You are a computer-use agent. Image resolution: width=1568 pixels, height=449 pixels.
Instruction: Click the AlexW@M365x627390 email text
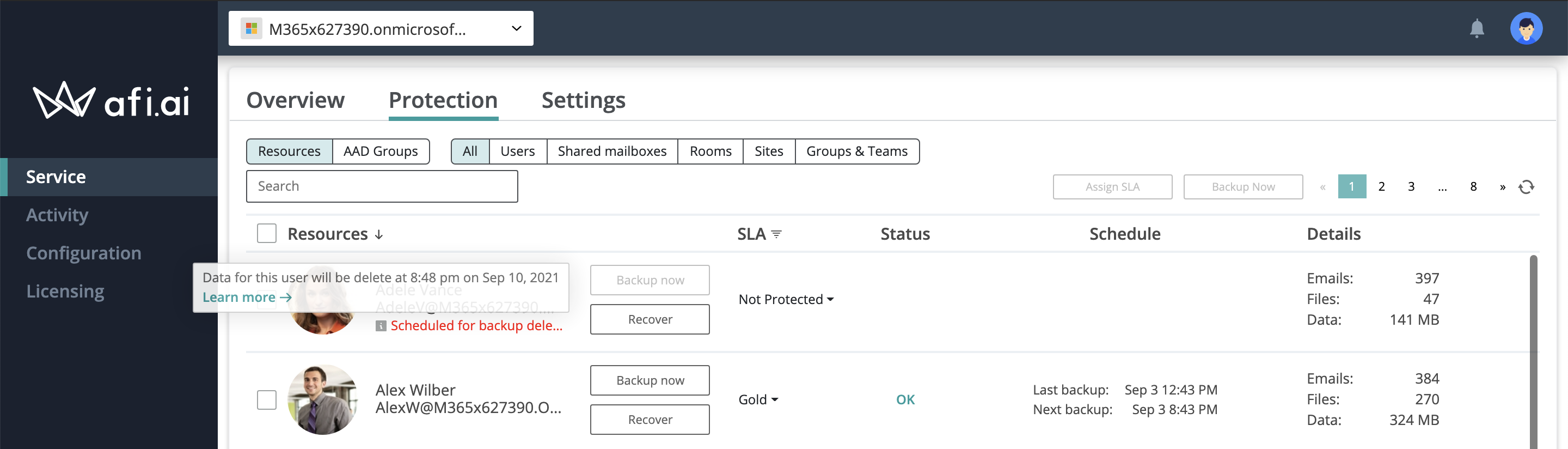pyautogui.click(x=468, y=408)
